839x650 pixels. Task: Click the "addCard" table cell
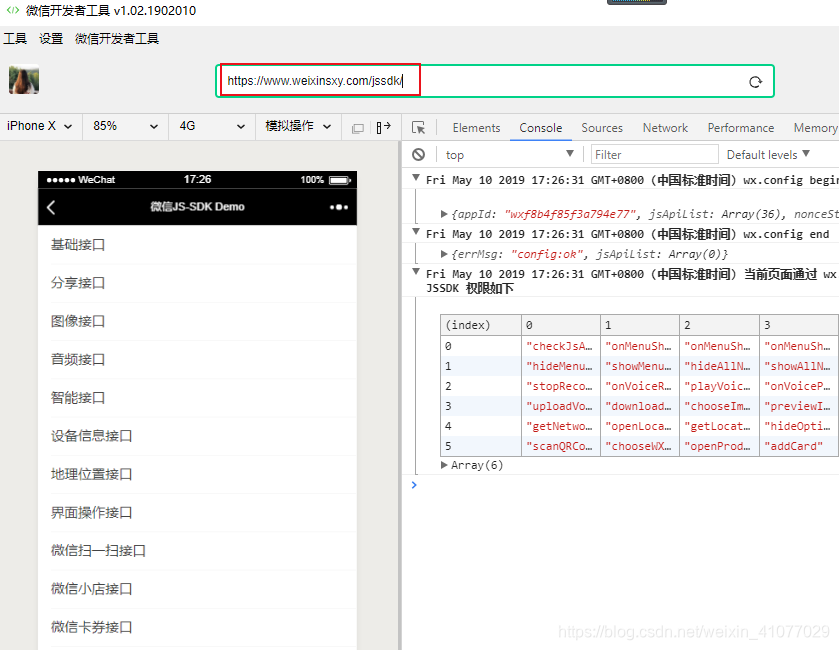pos(799,446)
